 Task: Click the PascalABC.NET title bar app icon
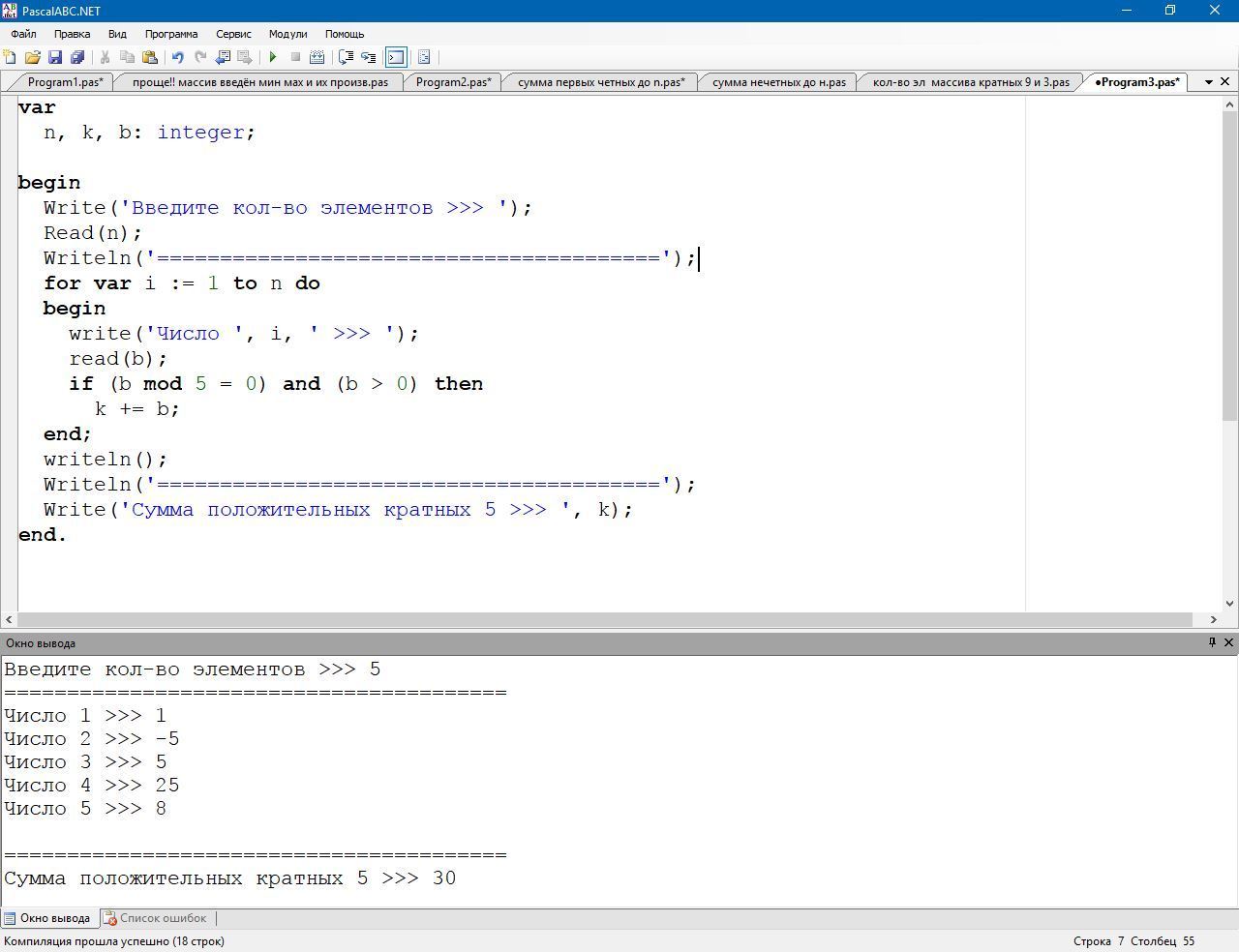coord(10,11)
